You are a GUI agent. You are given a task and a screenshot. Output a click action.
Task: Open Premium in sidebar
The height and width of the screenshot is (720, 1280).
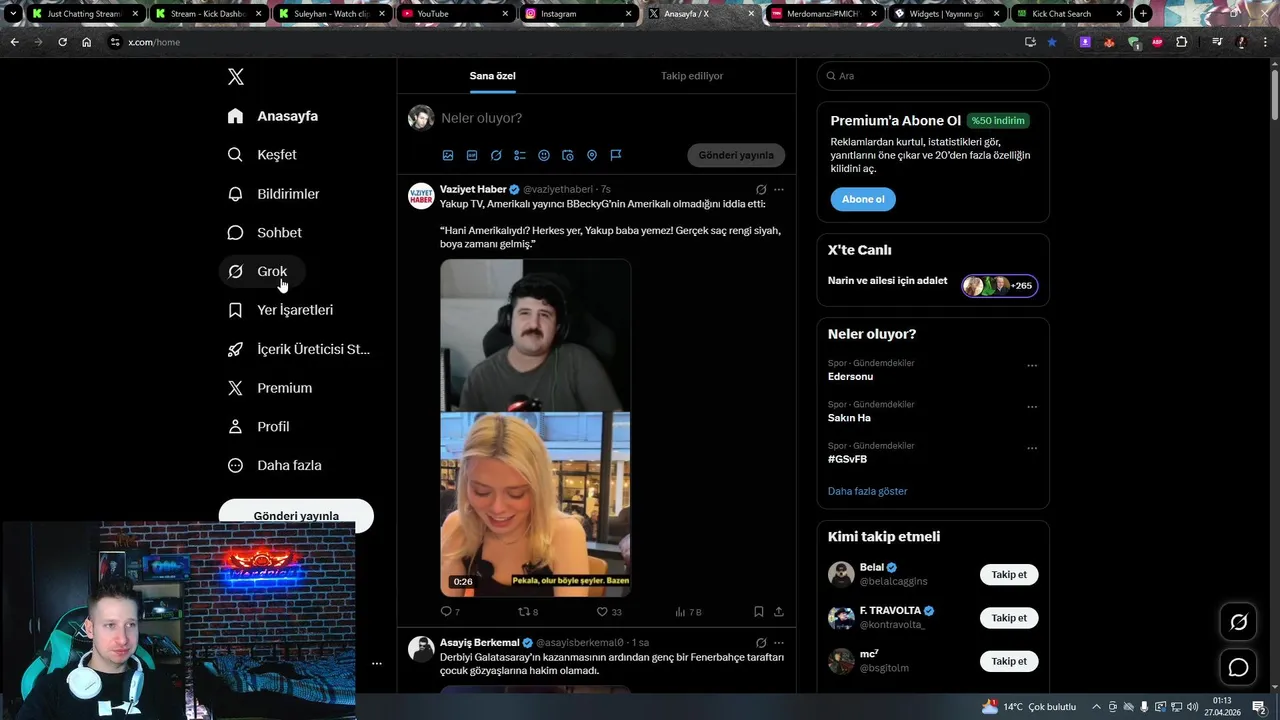(271, 388)
